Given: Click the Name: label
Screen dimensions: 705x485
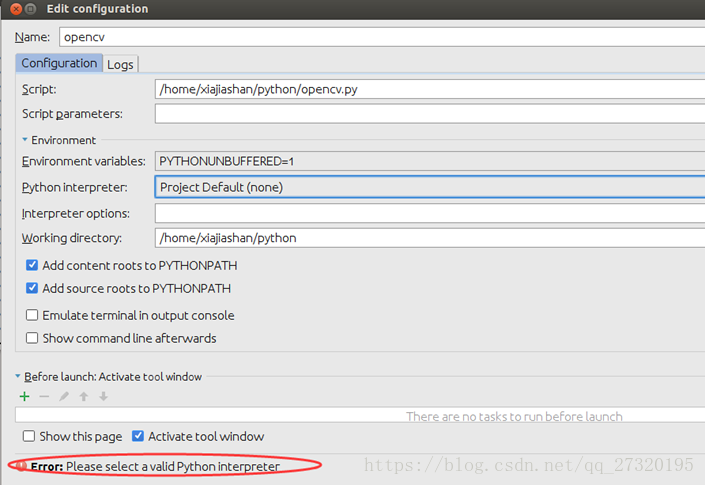Looking at the screenshot, I should 32,37.
